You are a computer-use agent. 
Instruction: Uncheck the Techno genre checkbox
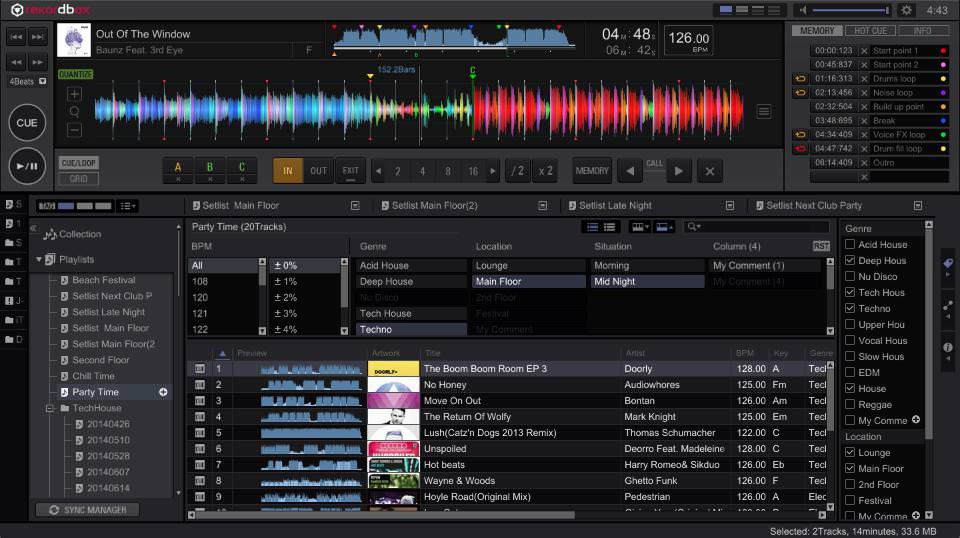coord(850,308)
